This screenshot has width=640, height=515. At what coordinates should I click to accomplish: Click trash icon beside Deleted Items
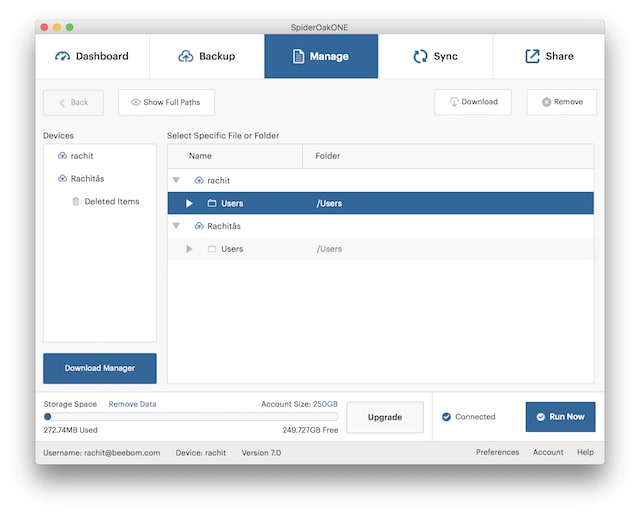76,201
